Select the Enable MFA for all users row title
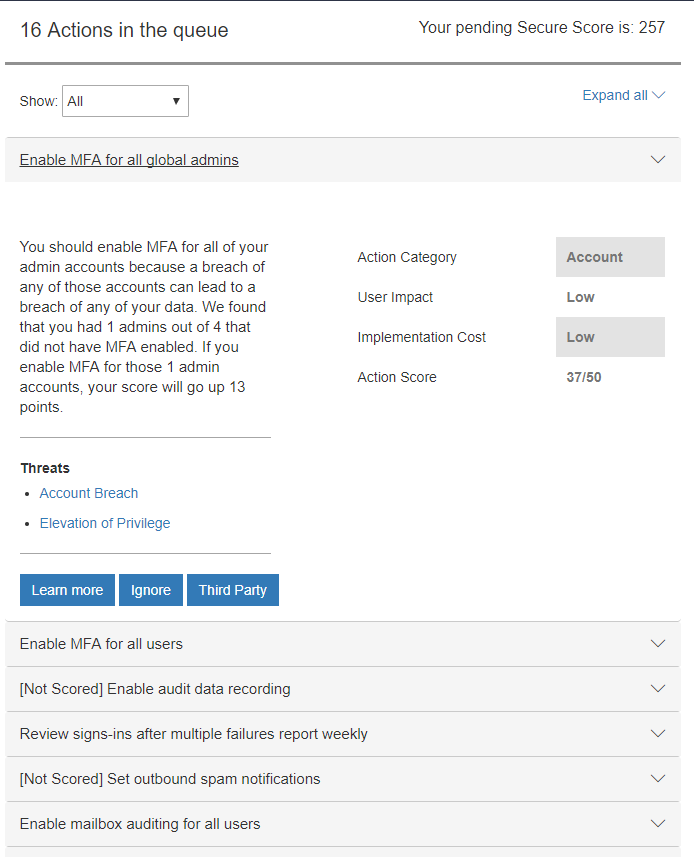This screenshot has width=694, height=857. [101, 644]
